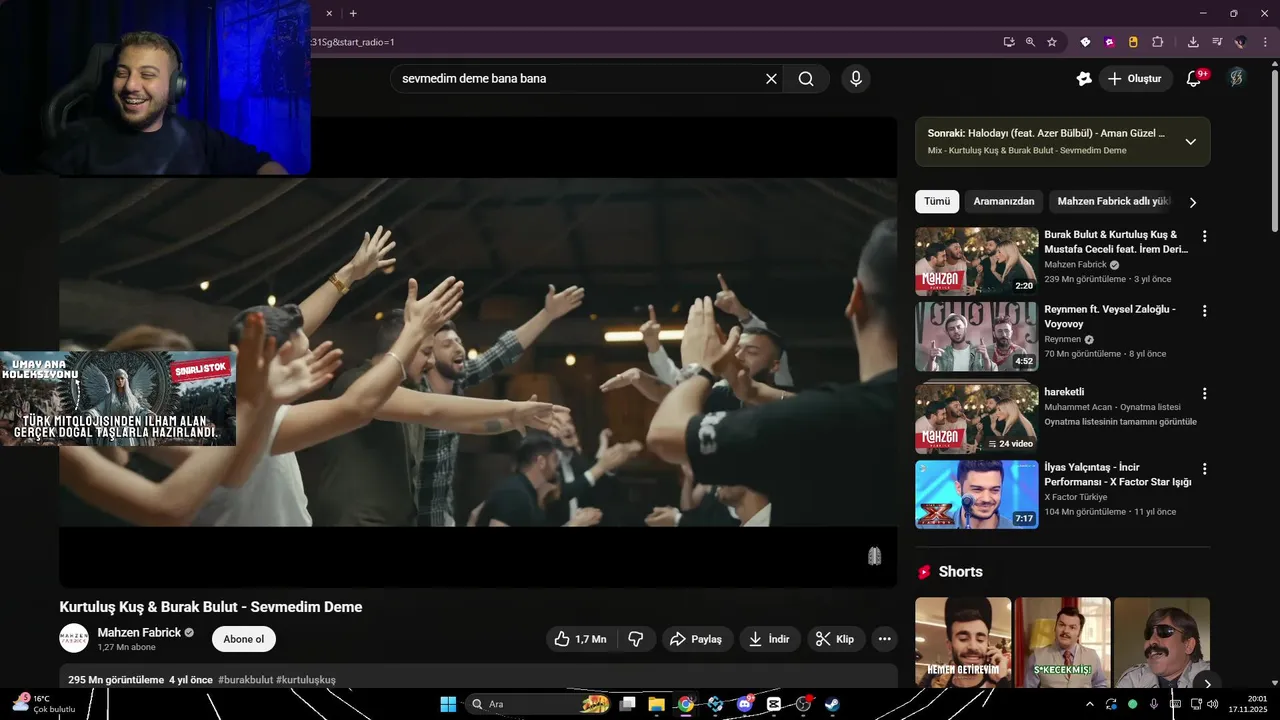Open File Explorer from the taskbar
The height and width of the screenshot is (720, 1280).
657,704
